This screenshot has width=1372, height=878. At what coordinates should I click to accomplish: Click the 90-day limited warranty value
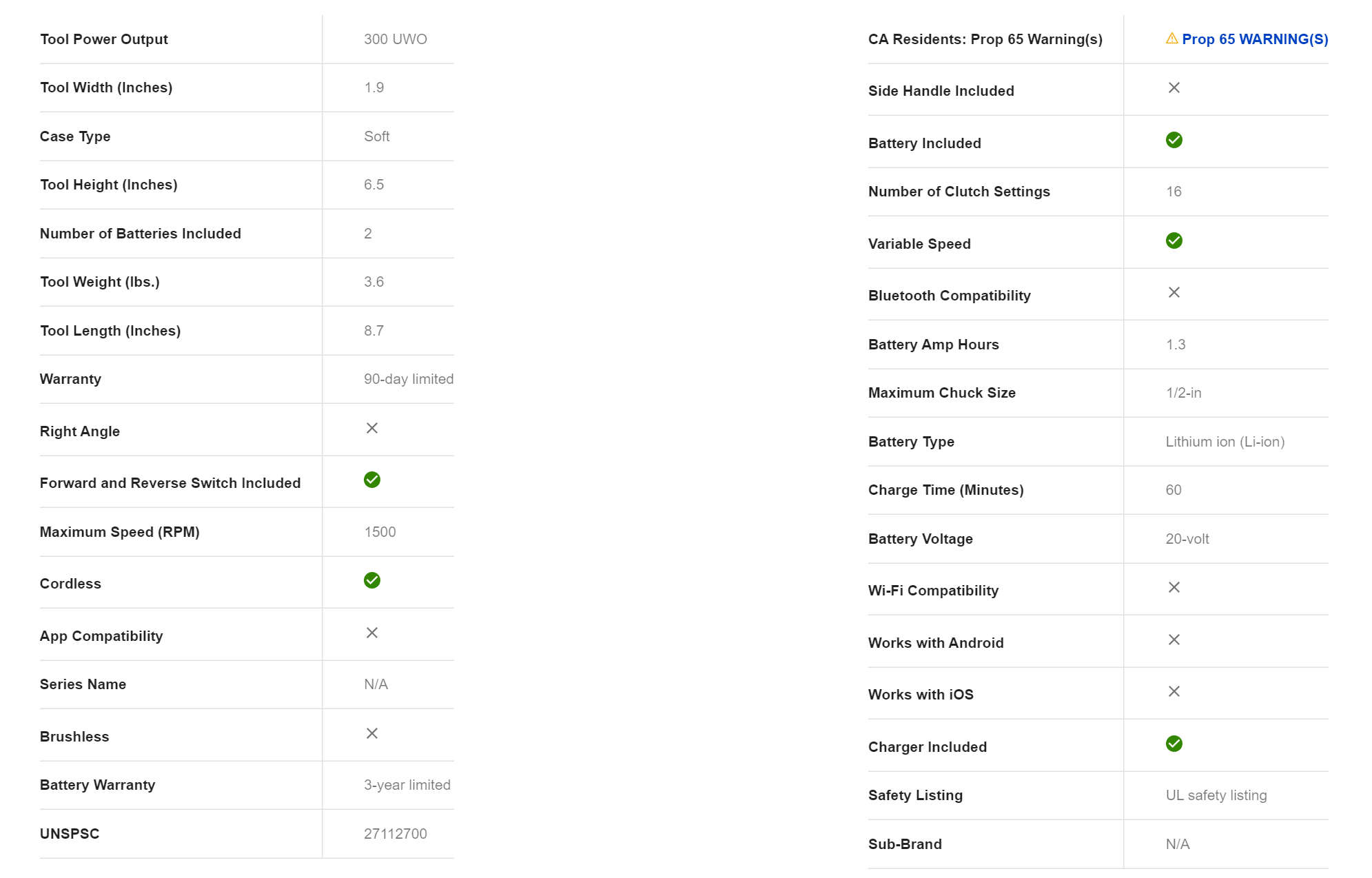408,379
